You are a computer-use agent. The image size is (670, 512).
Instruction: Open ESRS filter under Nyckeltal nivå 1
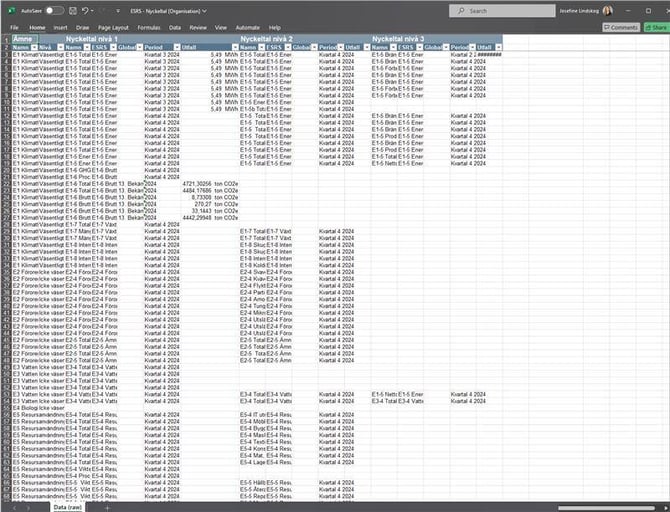(x=113, y=47)
